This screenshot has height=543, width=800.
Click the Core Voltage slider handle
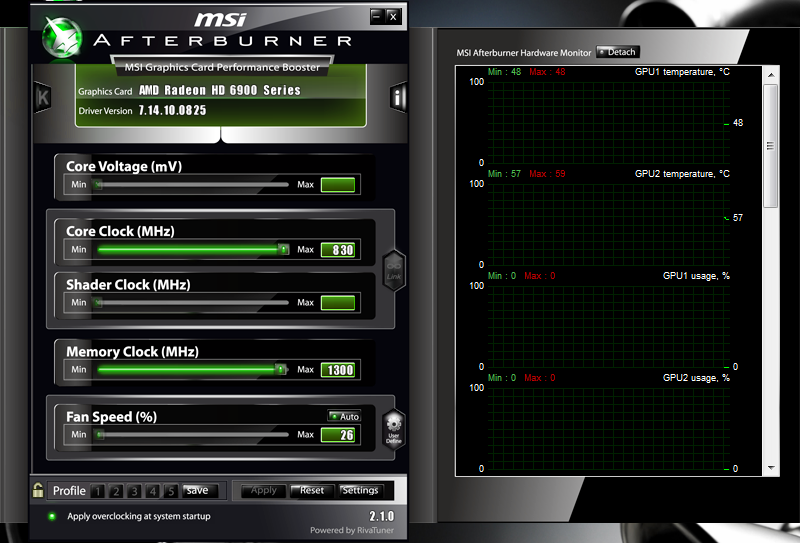click(x=98, y=184)
